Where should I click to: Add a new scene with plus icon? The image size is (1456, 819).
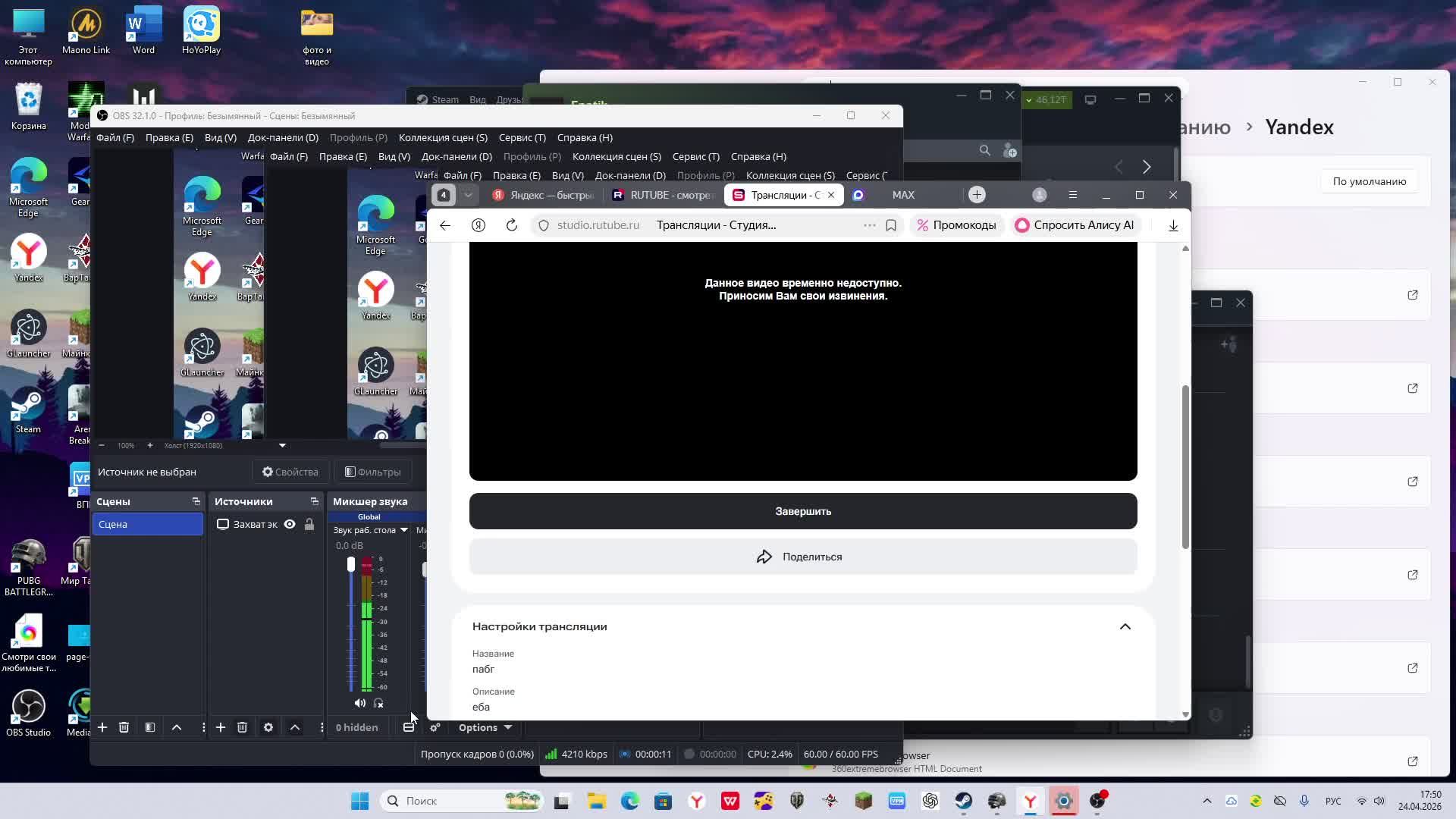(102, 727)
